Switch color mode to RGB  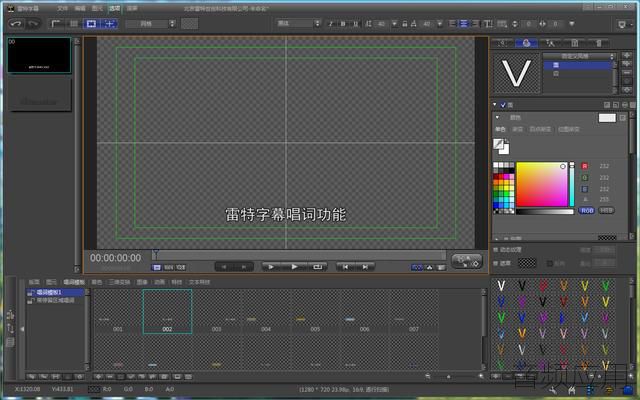[587, 211]
